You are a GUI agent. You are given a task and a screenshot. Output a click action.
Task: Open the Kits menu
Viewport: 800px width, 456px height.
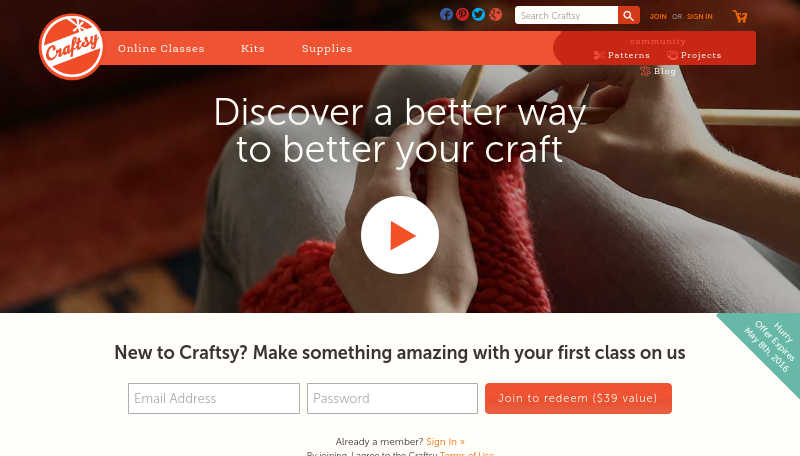[x=253, y=48]
